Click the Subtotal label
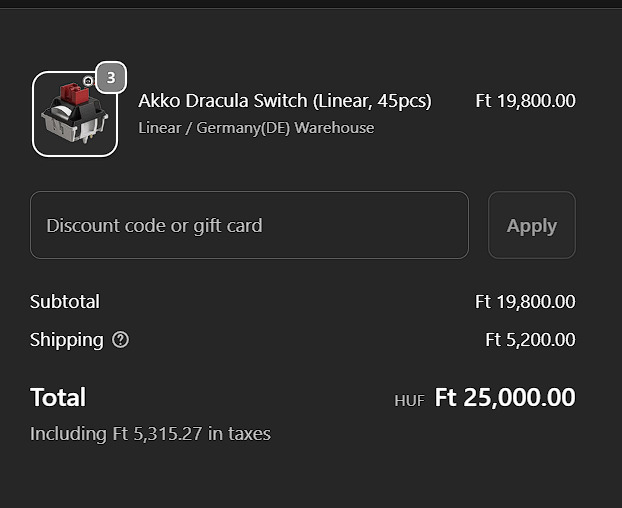 [x=65, y=302]
